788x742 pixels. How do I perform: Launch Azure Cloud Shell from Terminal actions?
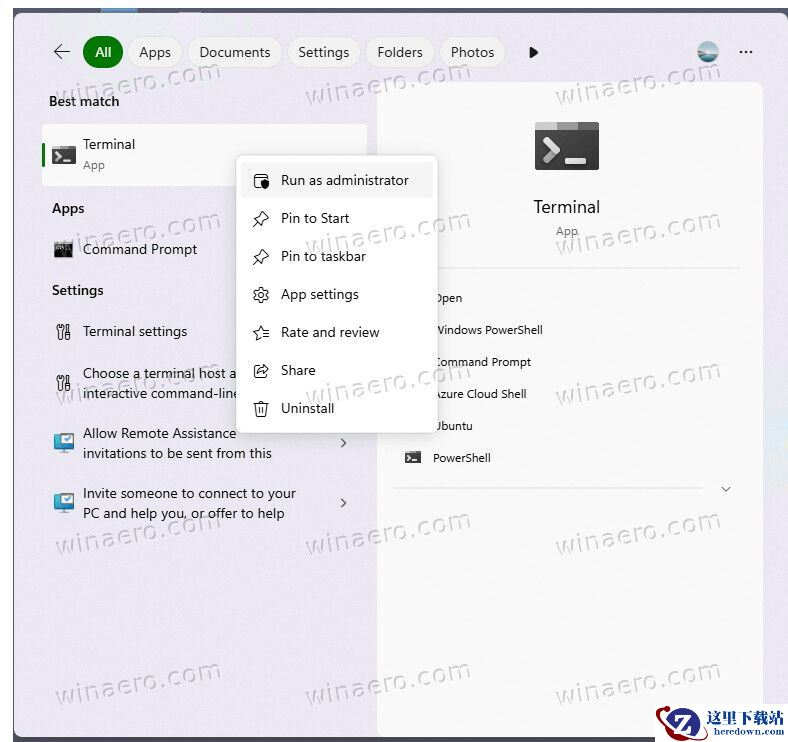point(481,394)
